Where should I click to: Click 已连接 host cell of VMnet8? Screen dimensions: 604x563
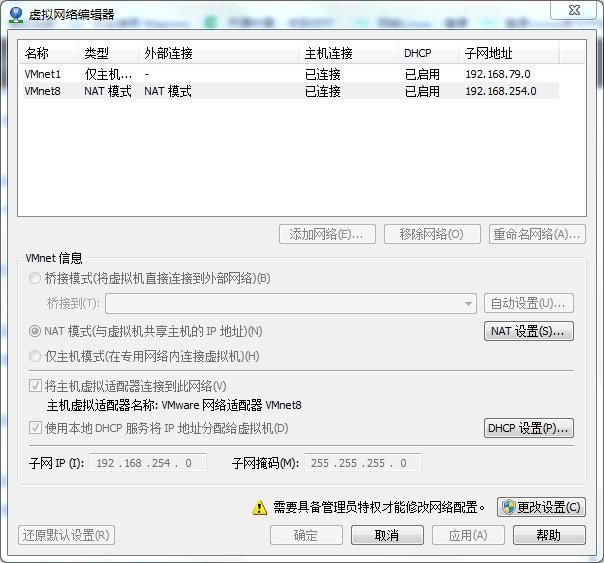(323, 91)
